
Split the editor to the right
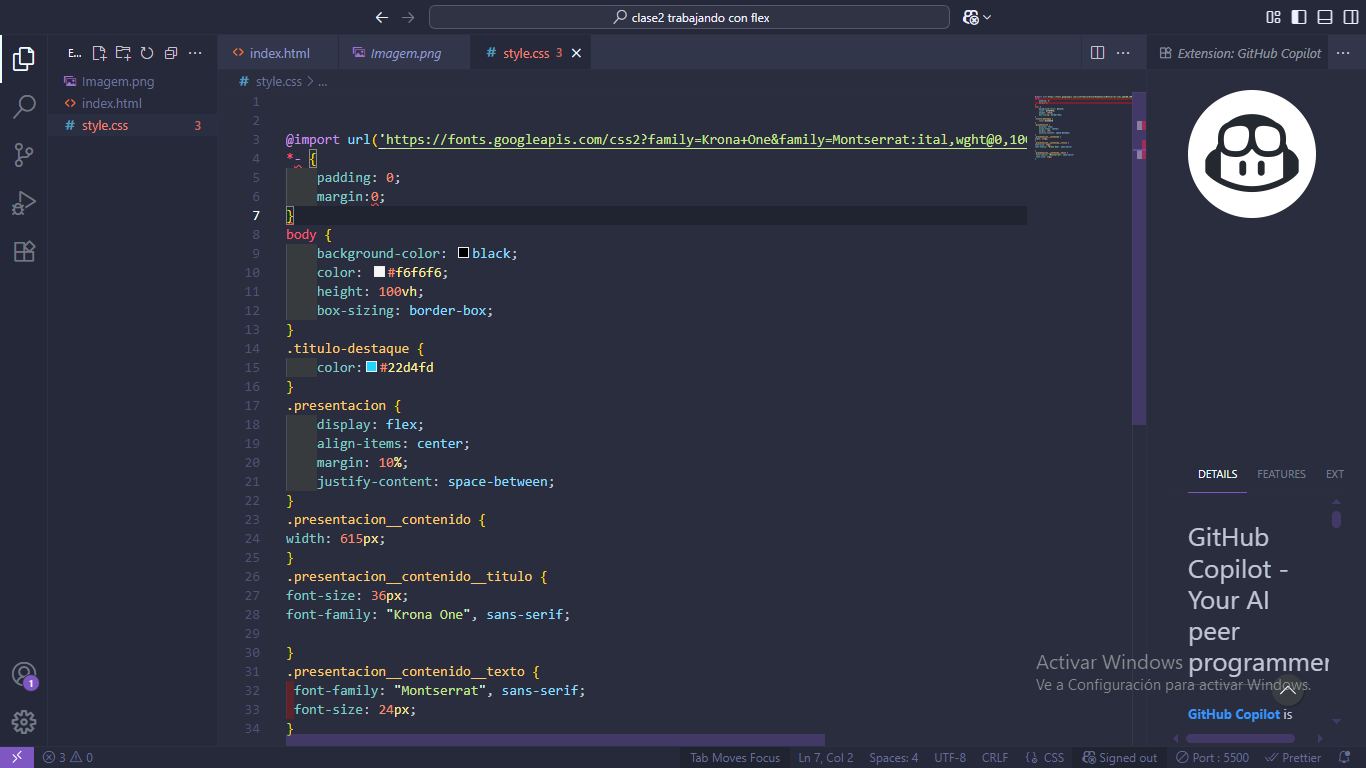pos(1097,53)
